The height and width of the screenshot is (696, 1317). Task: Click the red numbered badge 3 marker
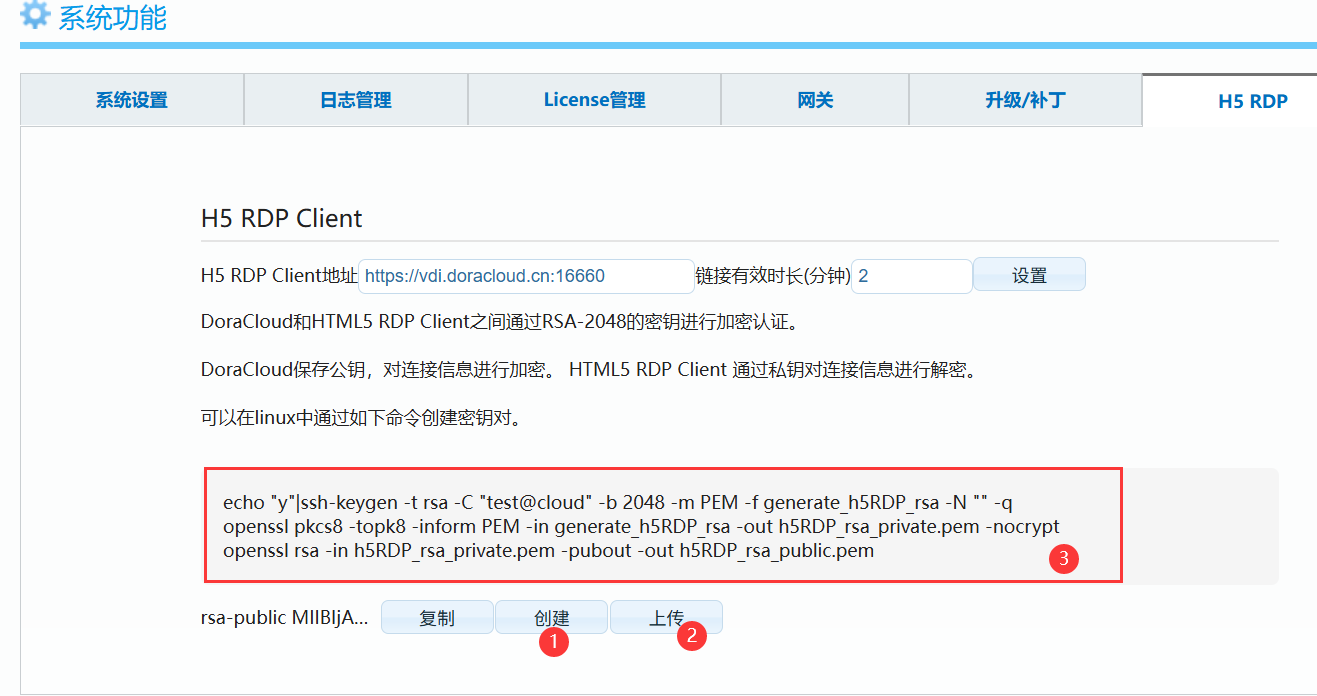[x=1063, y=558]
